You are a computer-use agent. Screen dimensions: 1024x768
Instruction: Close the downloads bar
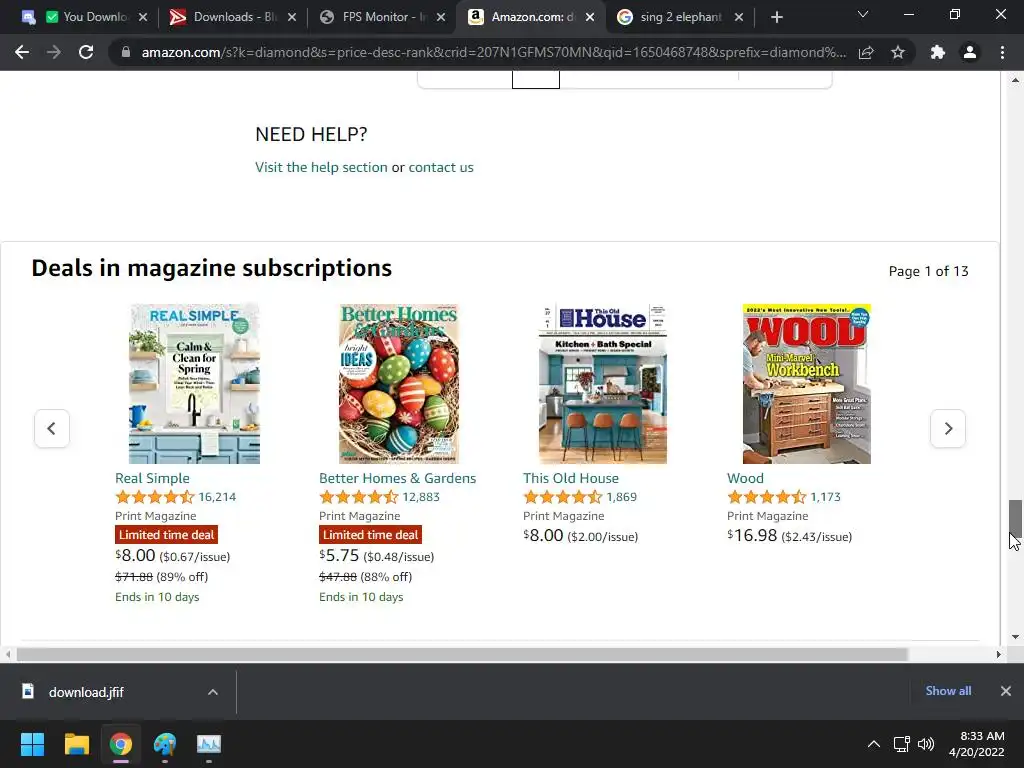pyautogui.click(x=1006, y=691)
